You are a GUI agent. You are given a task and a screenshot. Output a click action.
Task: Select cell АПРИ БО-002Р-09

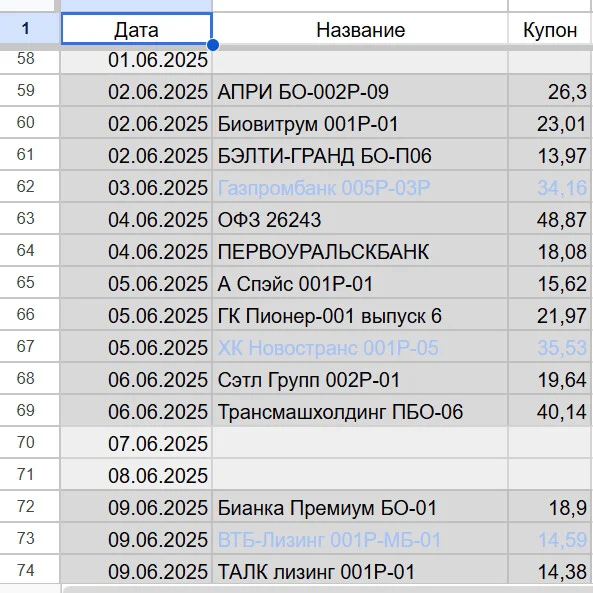pos(360,91)
